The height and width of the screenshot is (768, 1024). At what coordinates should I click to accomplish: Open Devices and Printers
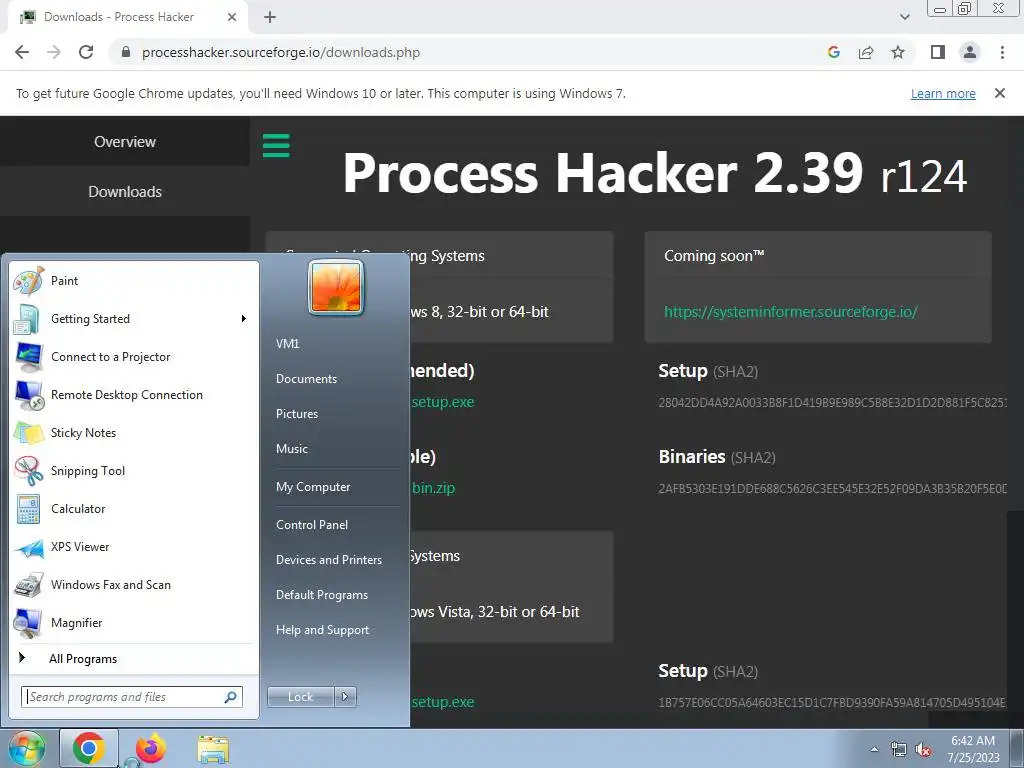[x=328, y=560]
